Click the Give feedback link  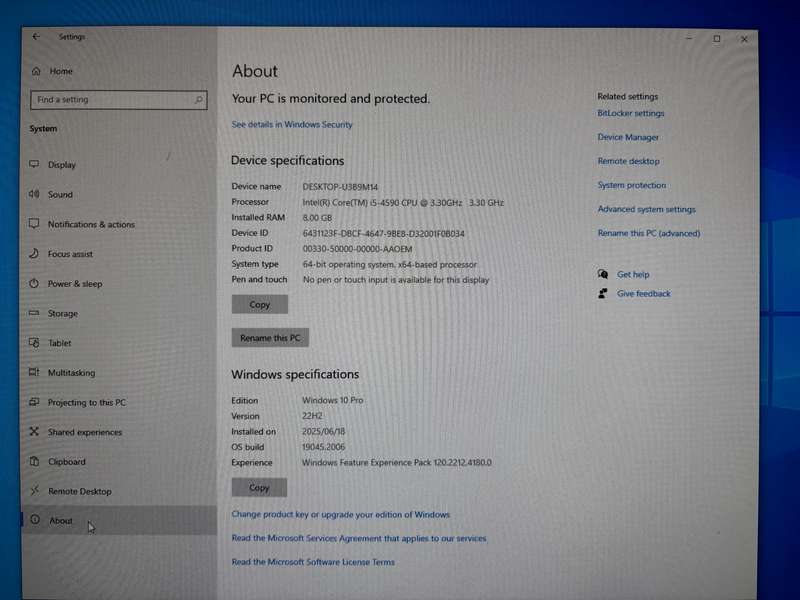643,293
